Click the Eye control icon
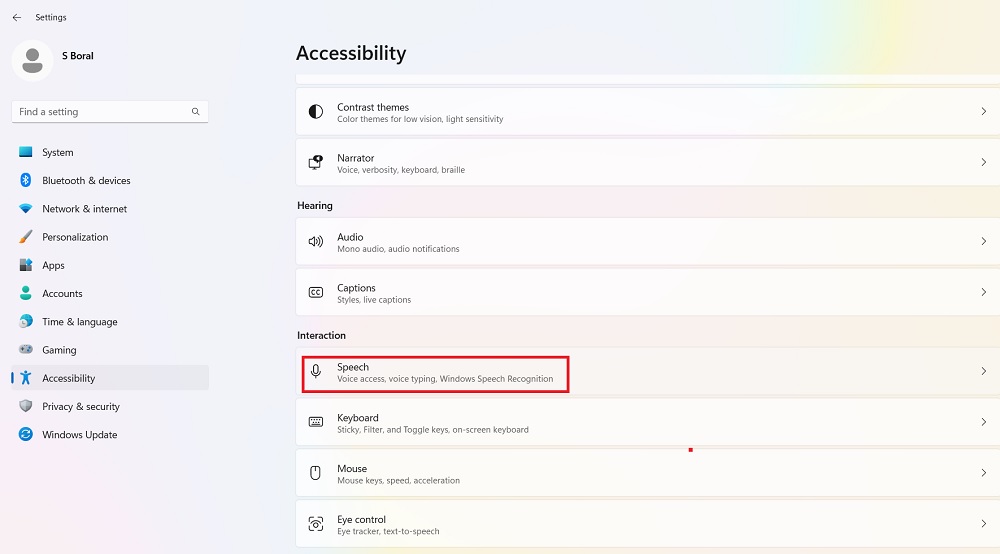1000x554 pixels. click(316, 523)
